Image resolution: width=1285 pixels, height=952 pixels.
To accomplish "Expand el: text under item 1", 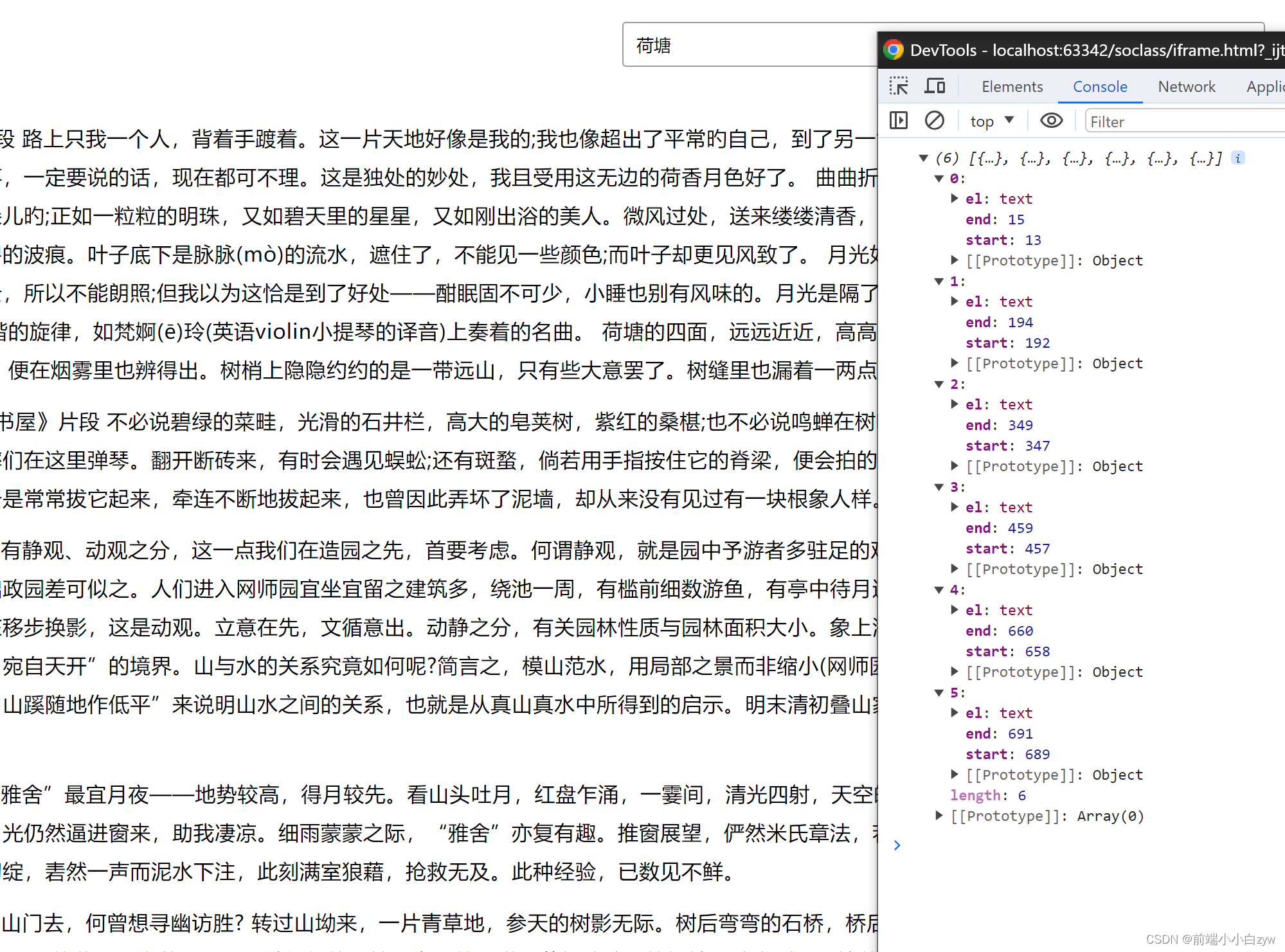I will tap(955, 301).
